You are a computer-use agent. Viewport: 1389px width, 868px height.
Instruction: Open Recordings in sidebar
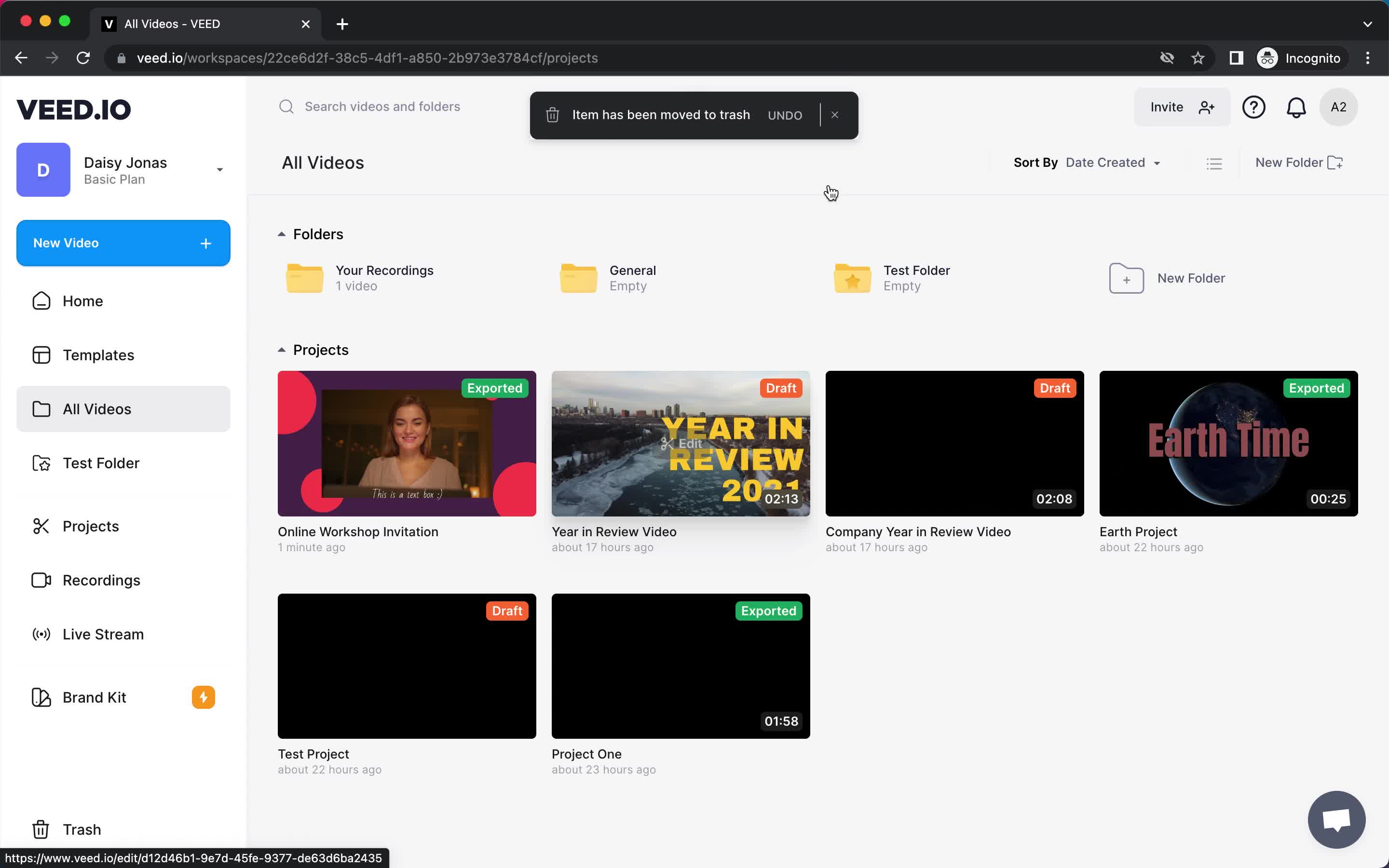(x=123, y=581)
